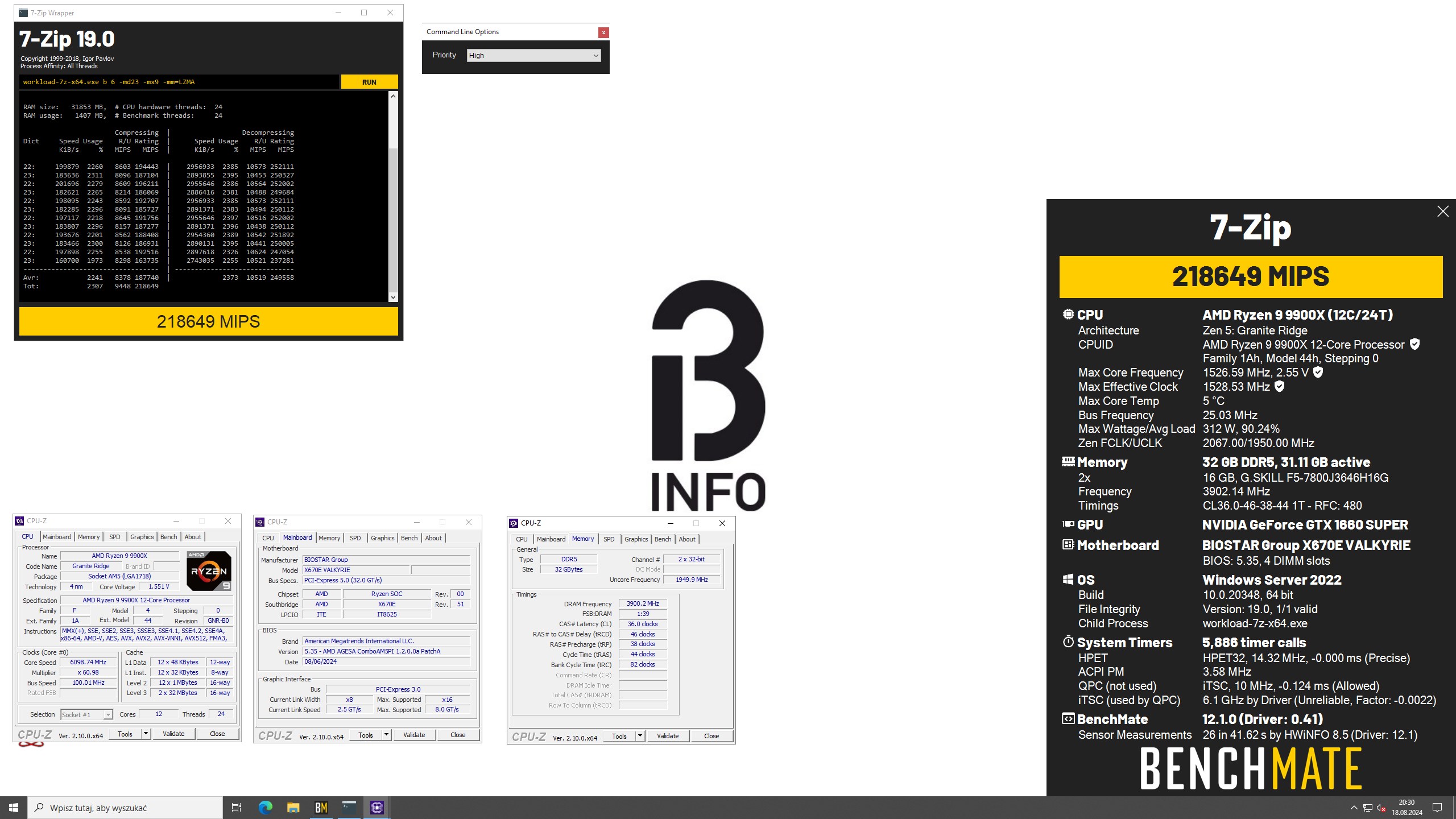Expand Tools arrow in Memory CPU-Z window

pyautogui.click(x=640, y=736)
